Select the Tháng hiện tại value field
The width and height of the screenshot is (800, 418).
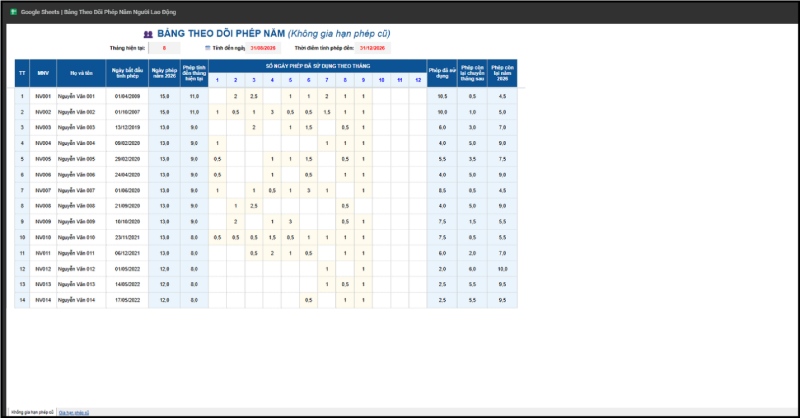tap(164, 47)
